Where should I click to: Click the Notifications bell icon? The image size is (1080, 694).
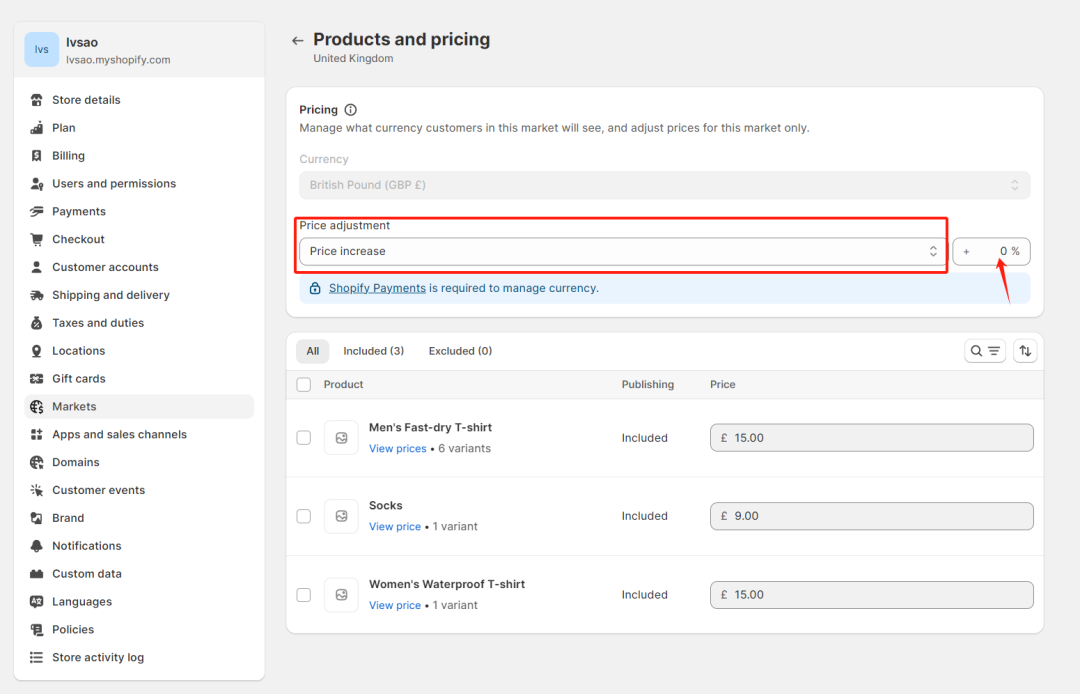click(37, 546)
